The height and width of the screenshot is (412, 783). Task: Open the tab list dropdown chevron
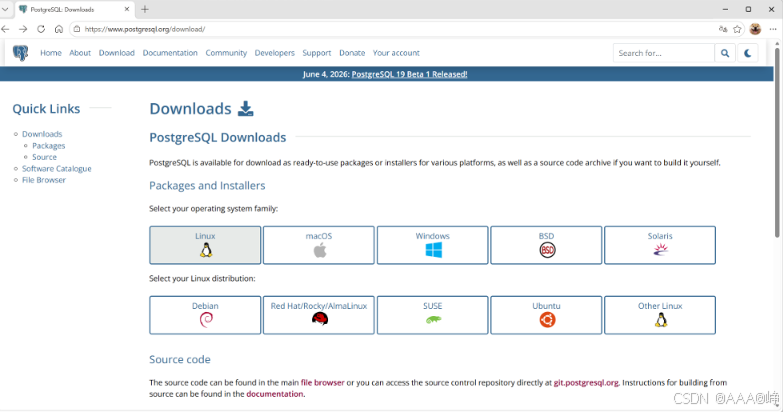5,9
